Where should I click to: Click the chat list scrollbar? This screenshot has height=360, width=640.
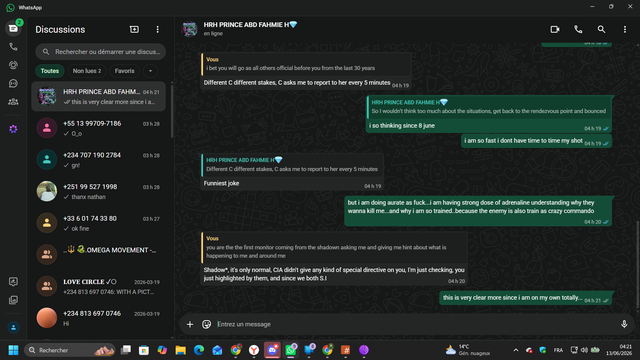click(x=172, y=110)
